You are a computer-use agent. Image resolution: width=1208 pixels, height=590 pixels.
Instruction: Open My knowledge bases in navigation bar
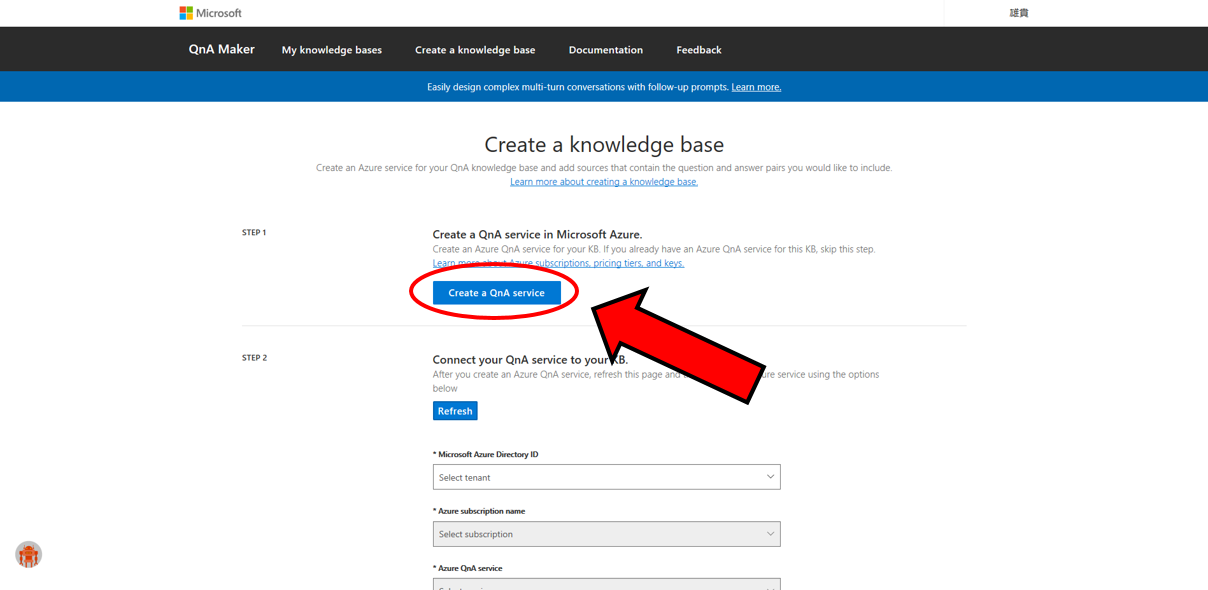332,50
